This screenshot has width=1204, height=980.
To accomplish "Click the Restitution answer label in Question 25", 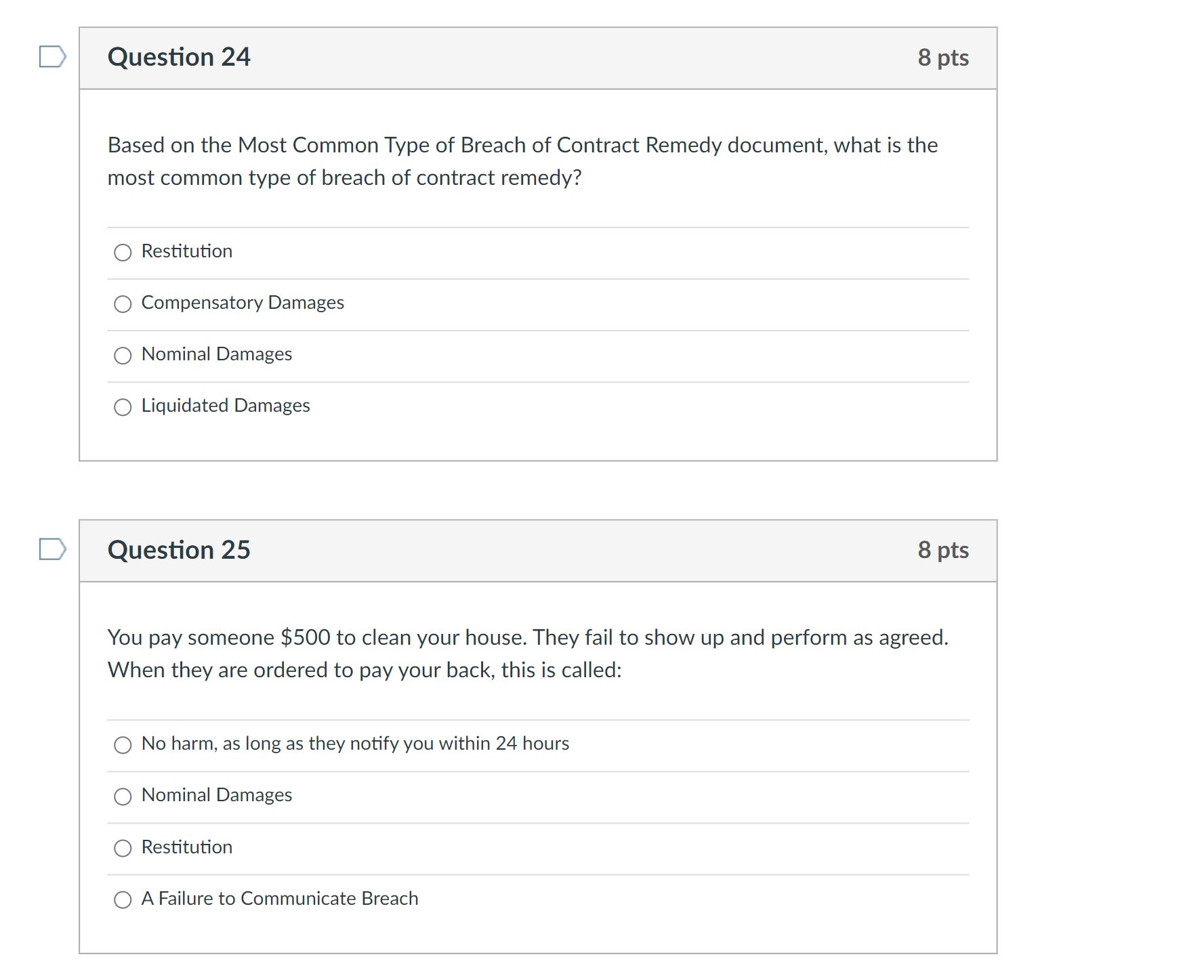I will coord(186,847).
